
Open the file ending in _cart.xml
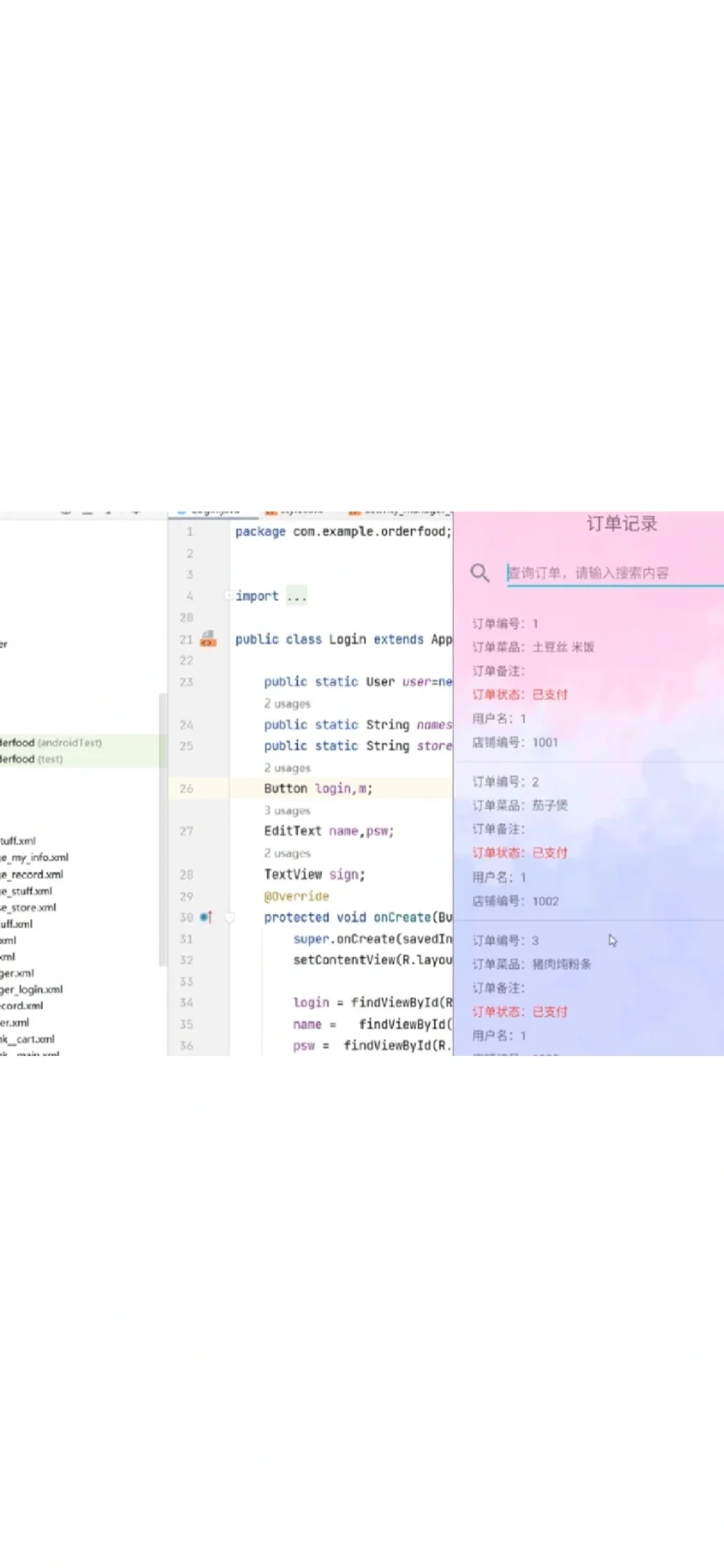(x=28, y=1039)
